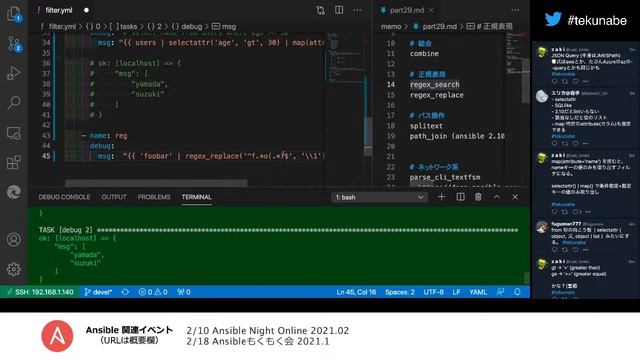This screenshot has height=360, width=640.
Task: Click debug in the breadcrumb
Action: point(191,27)
